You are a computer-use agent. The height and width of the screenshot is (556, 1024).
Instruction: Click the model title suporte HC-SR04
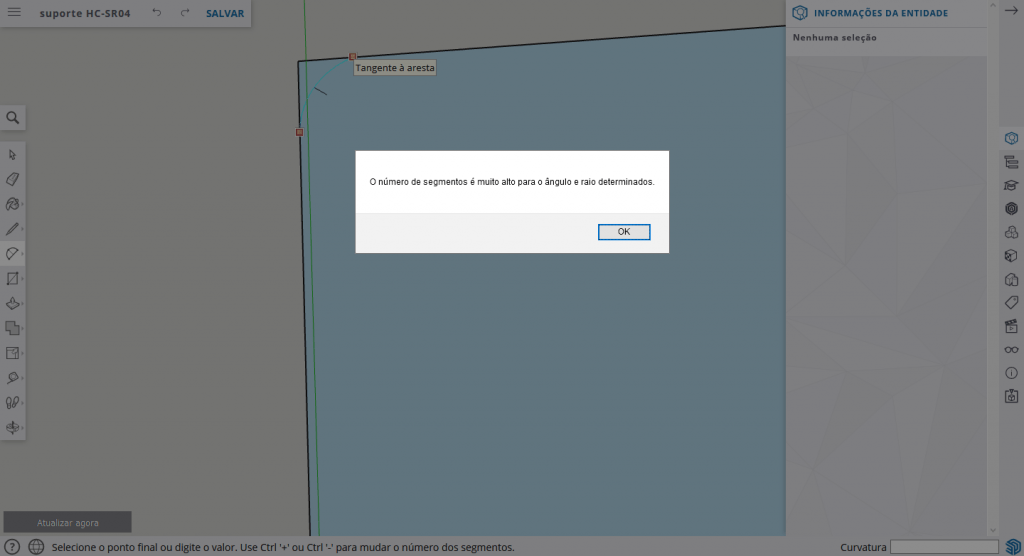85,13
